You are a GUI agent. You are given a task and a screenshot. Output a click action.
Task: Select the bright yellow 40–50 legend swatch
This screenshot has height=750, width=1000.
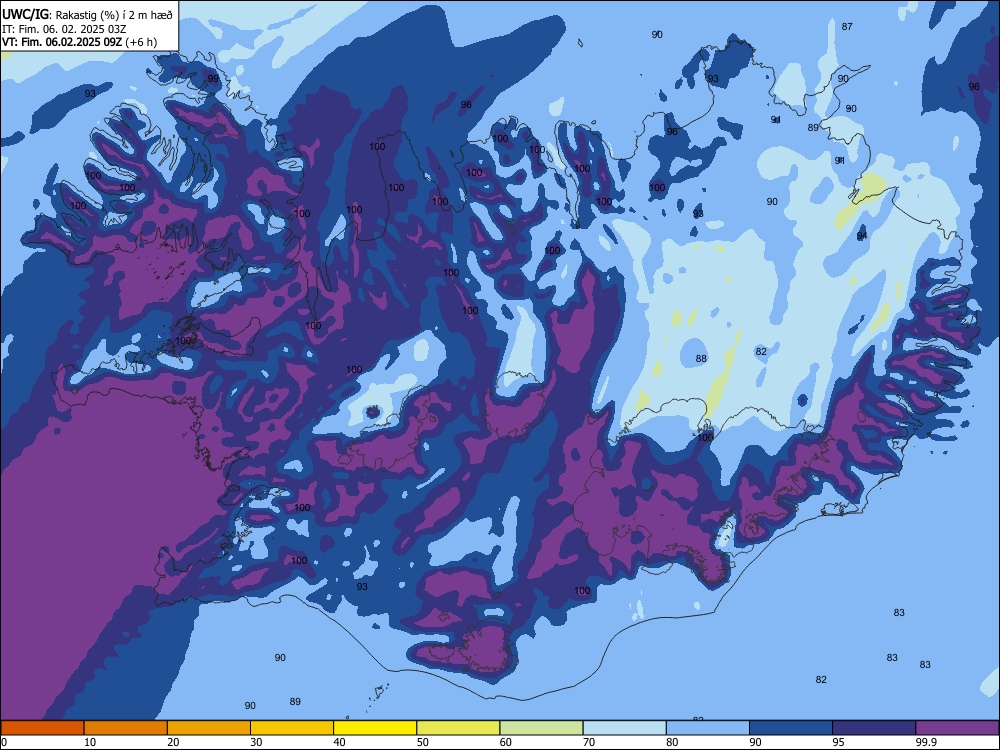coord(375,728)
